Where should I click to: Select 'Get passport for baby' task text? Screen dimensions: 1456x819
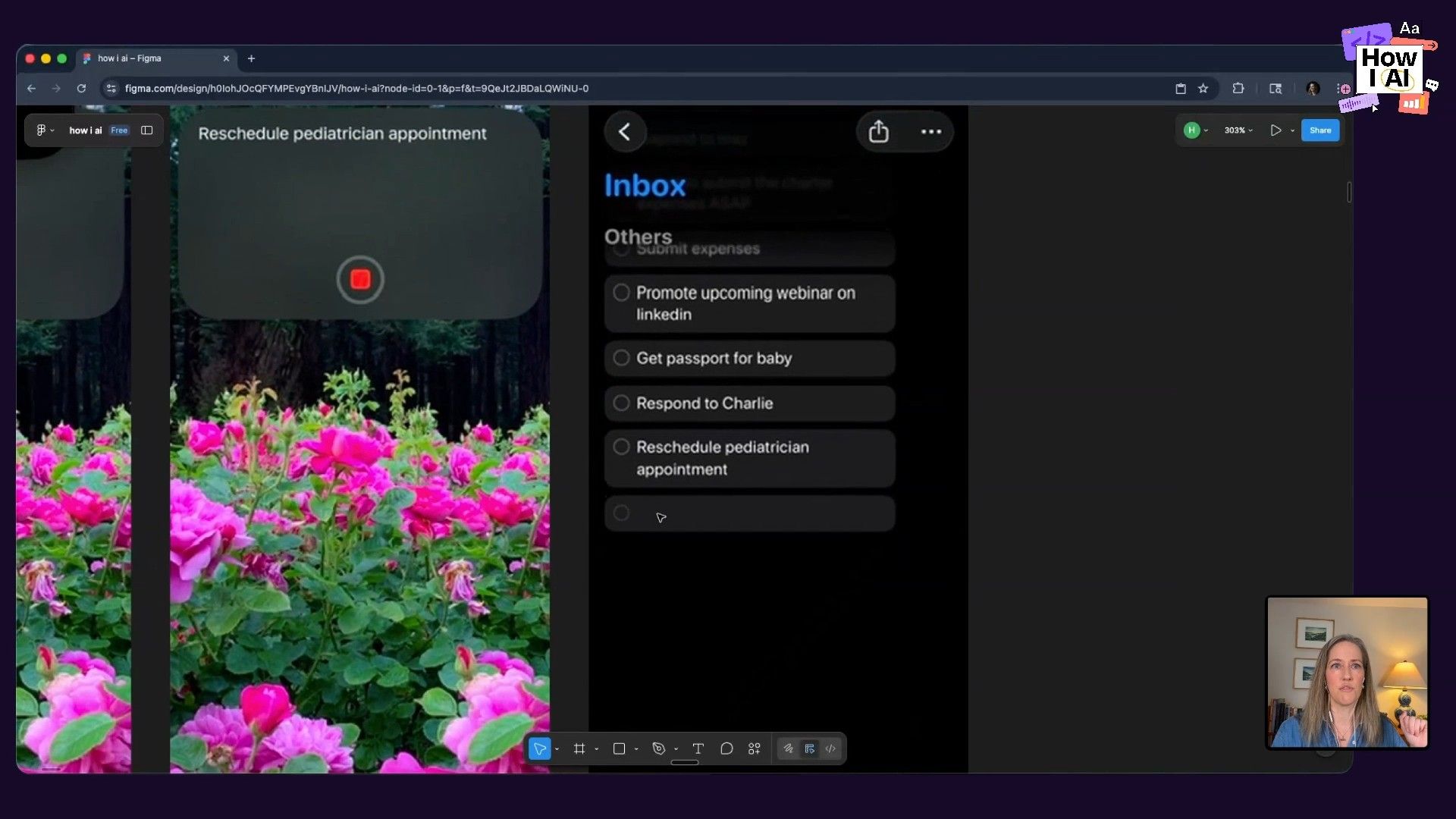pyautogui.click(x=714, y=359)
